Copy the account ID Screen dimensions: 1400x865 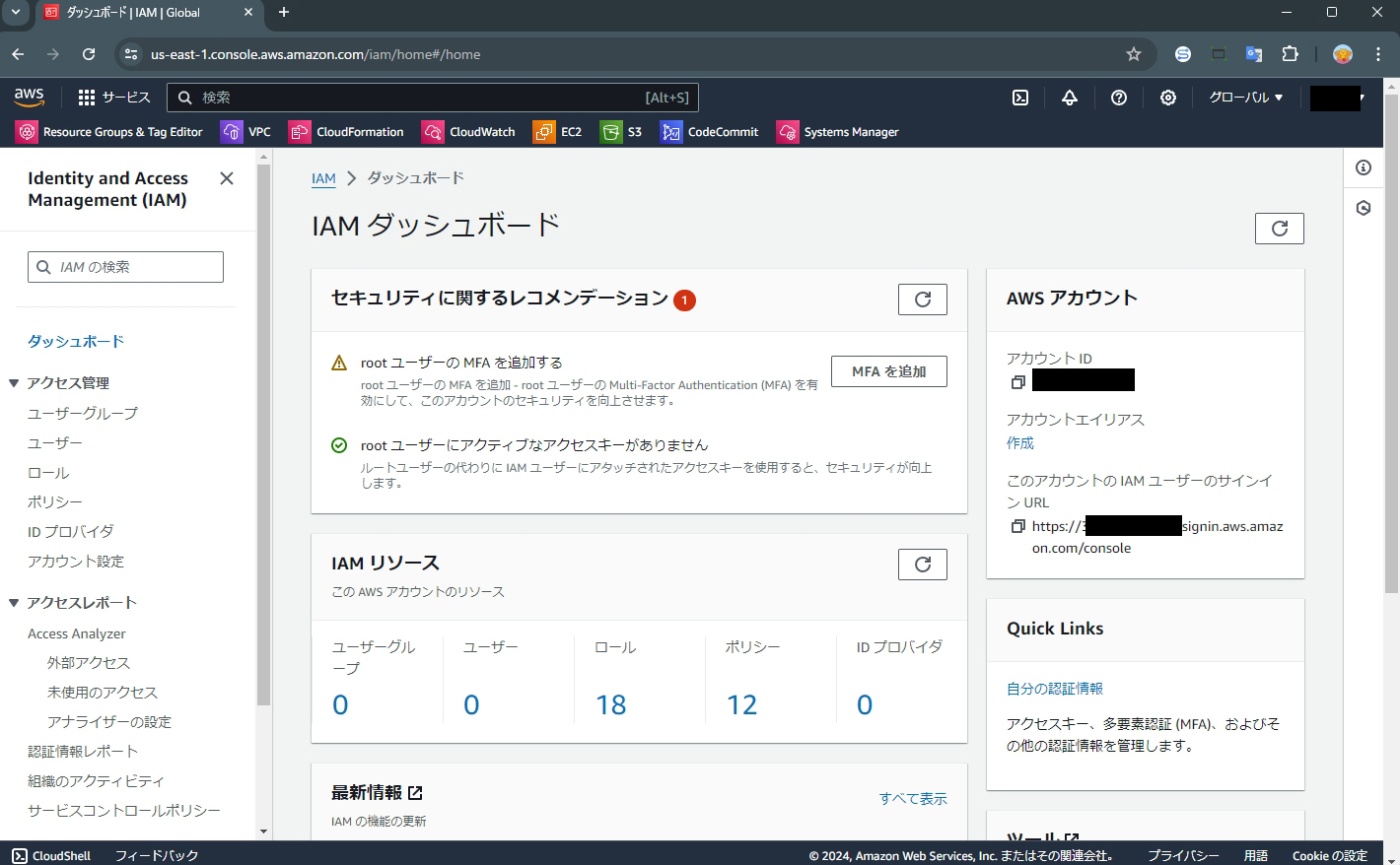tap(1018, 382)
